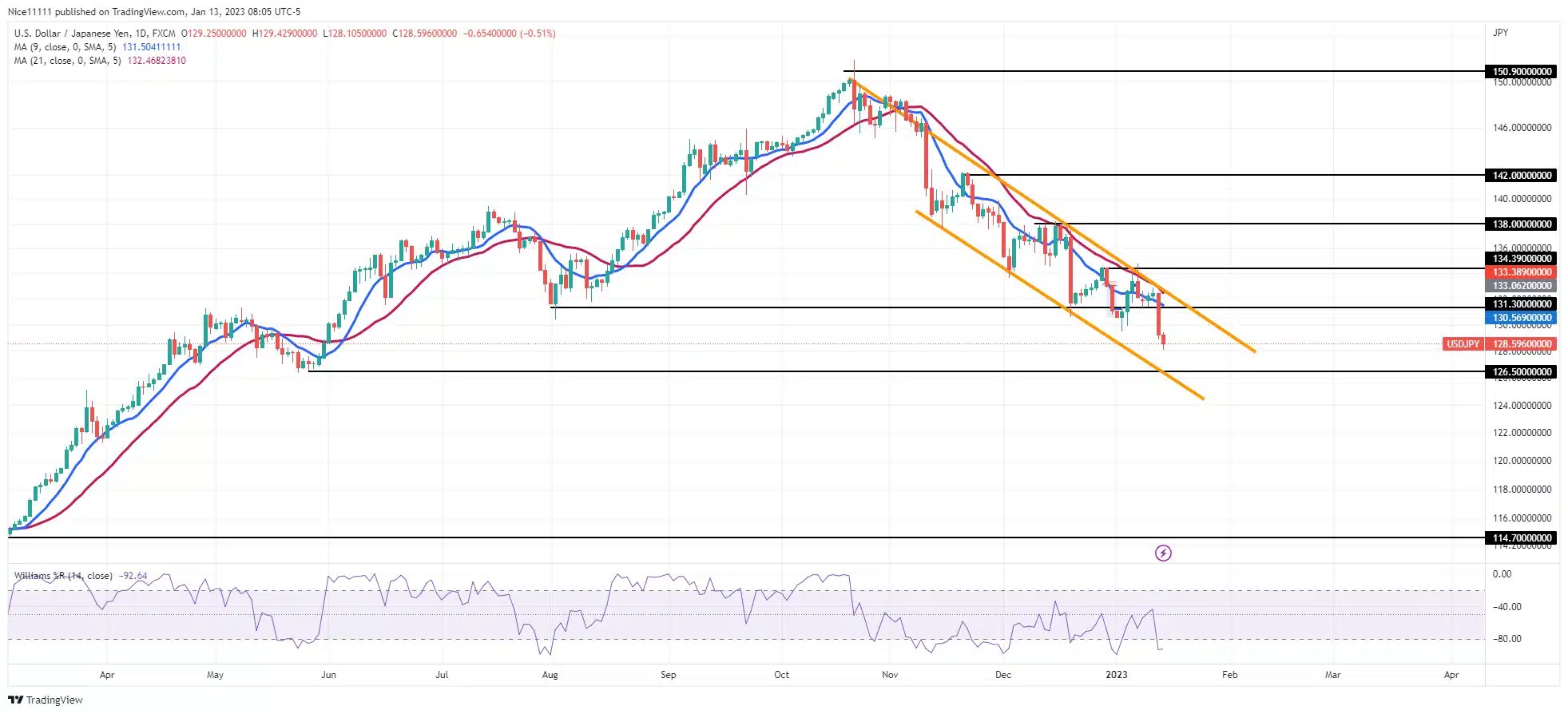This screenshot has width=1568, height=714.
Task: Click the Nov label on time axis
Action: point(890,675)
